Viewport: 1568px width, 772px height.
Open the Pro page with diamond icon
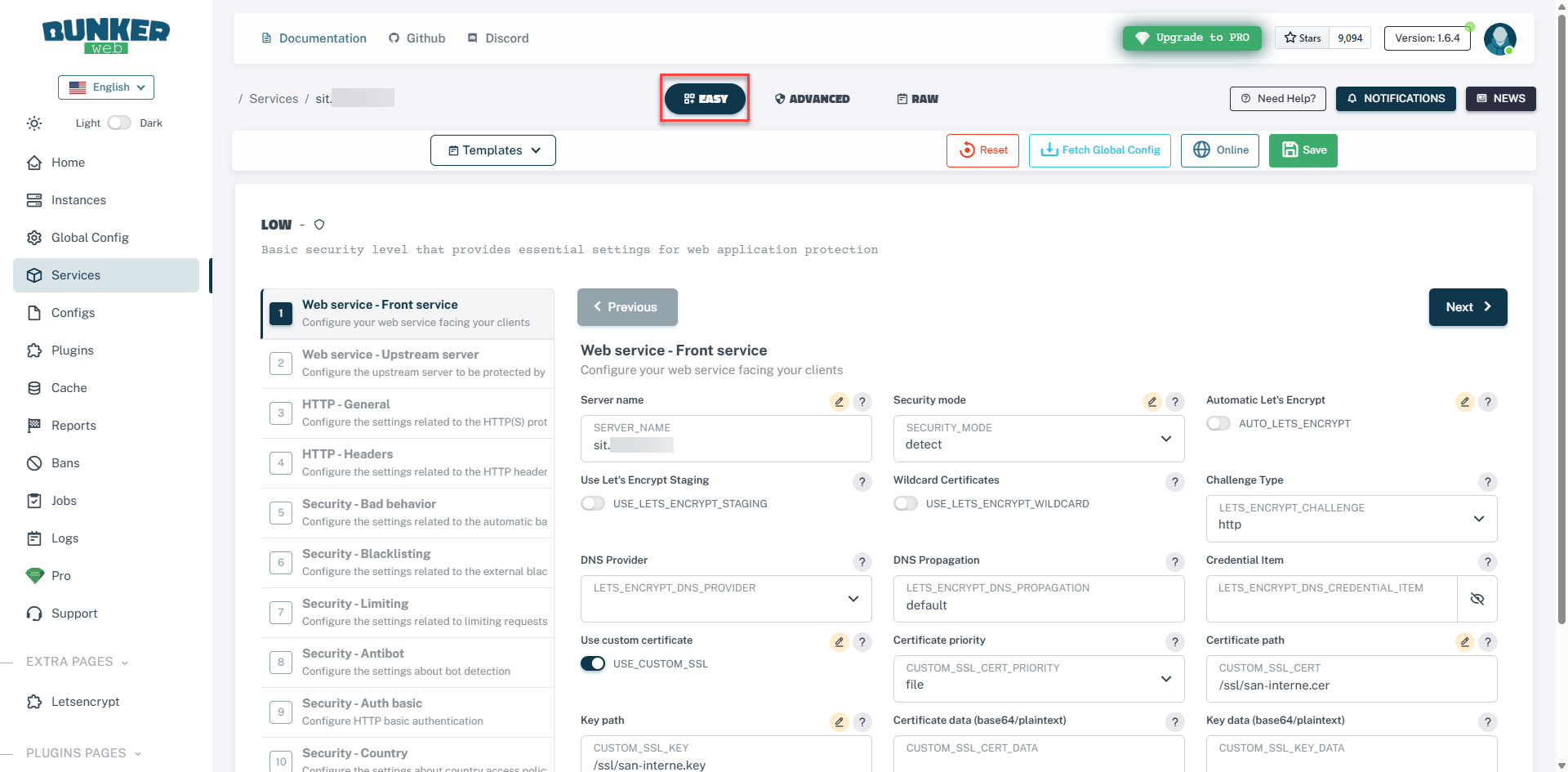[x=60, y=576]
